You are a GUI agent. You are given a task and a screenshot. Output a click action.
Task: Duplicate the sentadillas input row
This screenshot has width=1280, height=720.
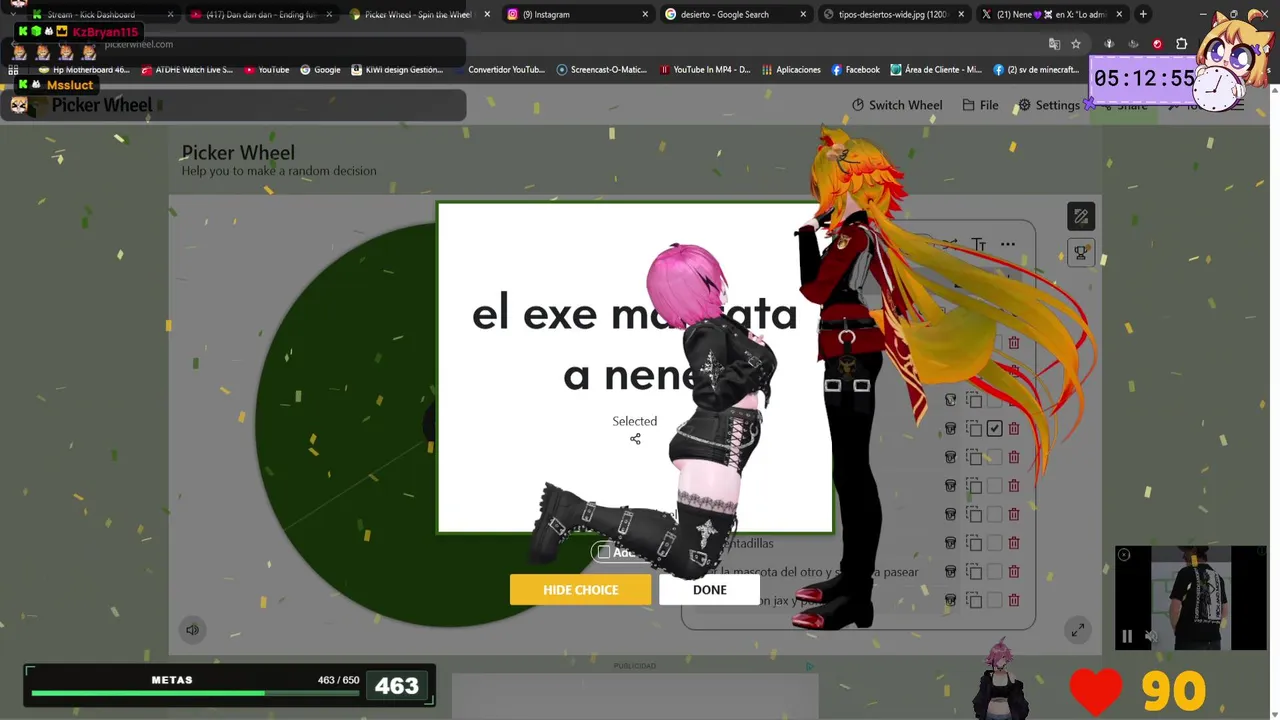pos(975,543)
